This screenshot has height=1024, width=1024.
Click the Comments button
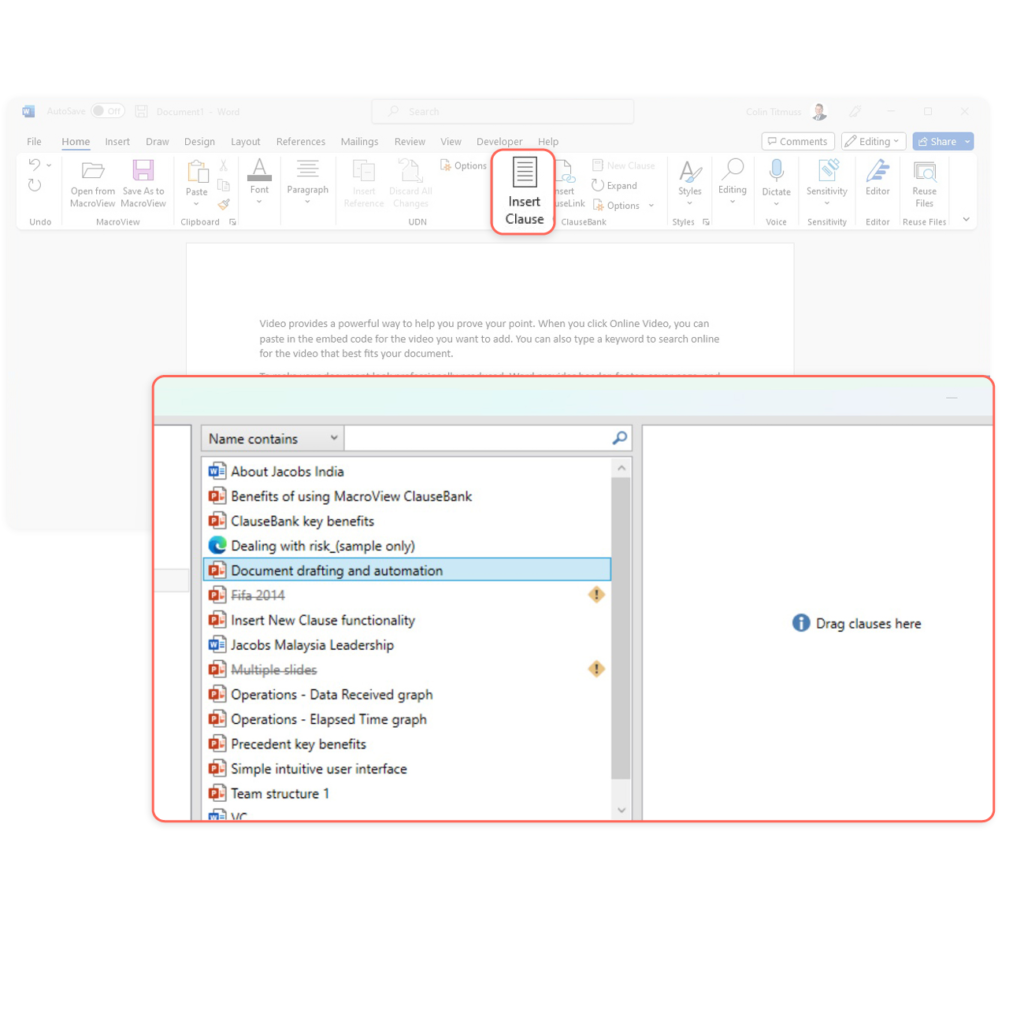point(797,142)
